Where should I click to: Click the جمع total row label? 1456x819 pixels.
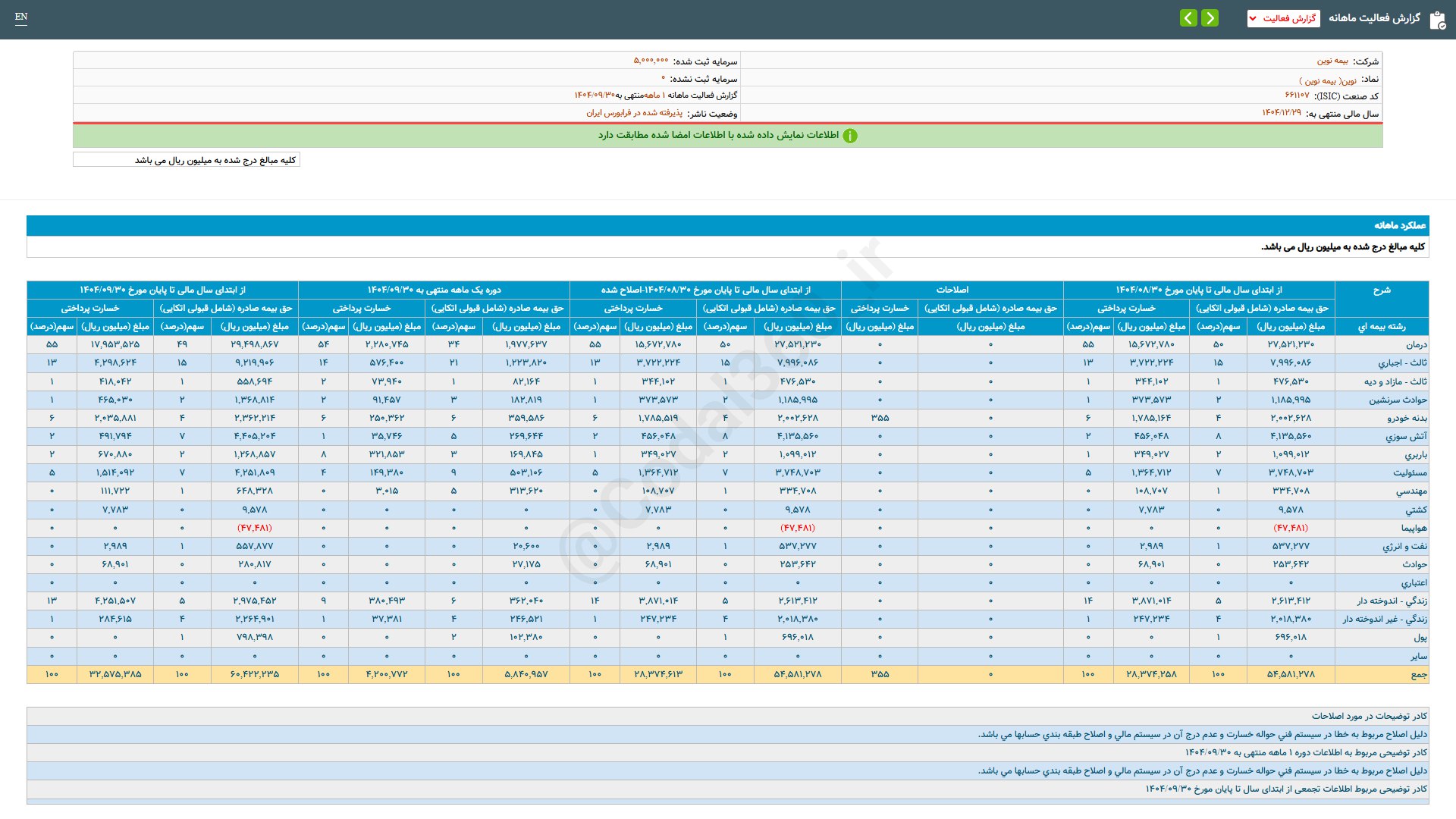click(x=1418, y=674)
